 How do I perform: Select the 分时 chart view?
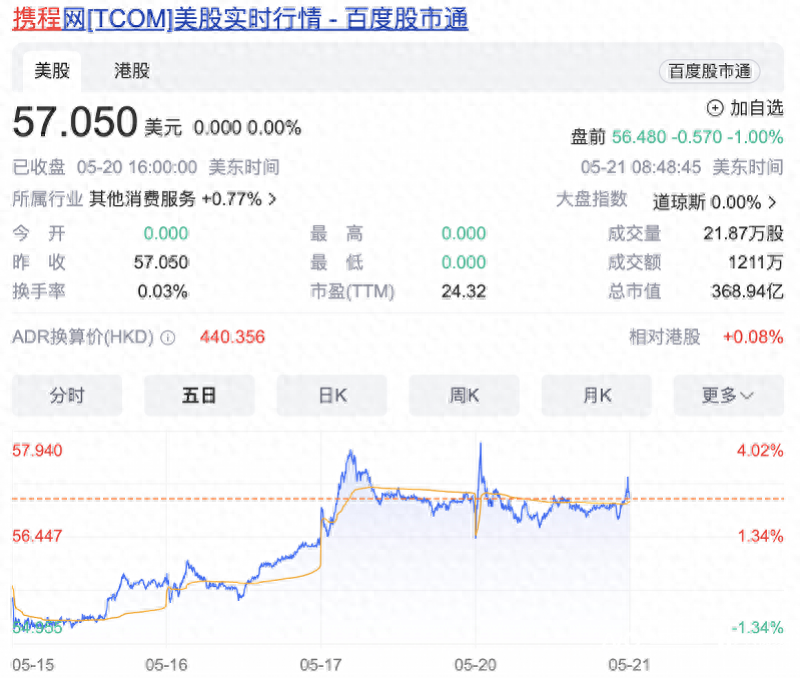coord(67,395)
